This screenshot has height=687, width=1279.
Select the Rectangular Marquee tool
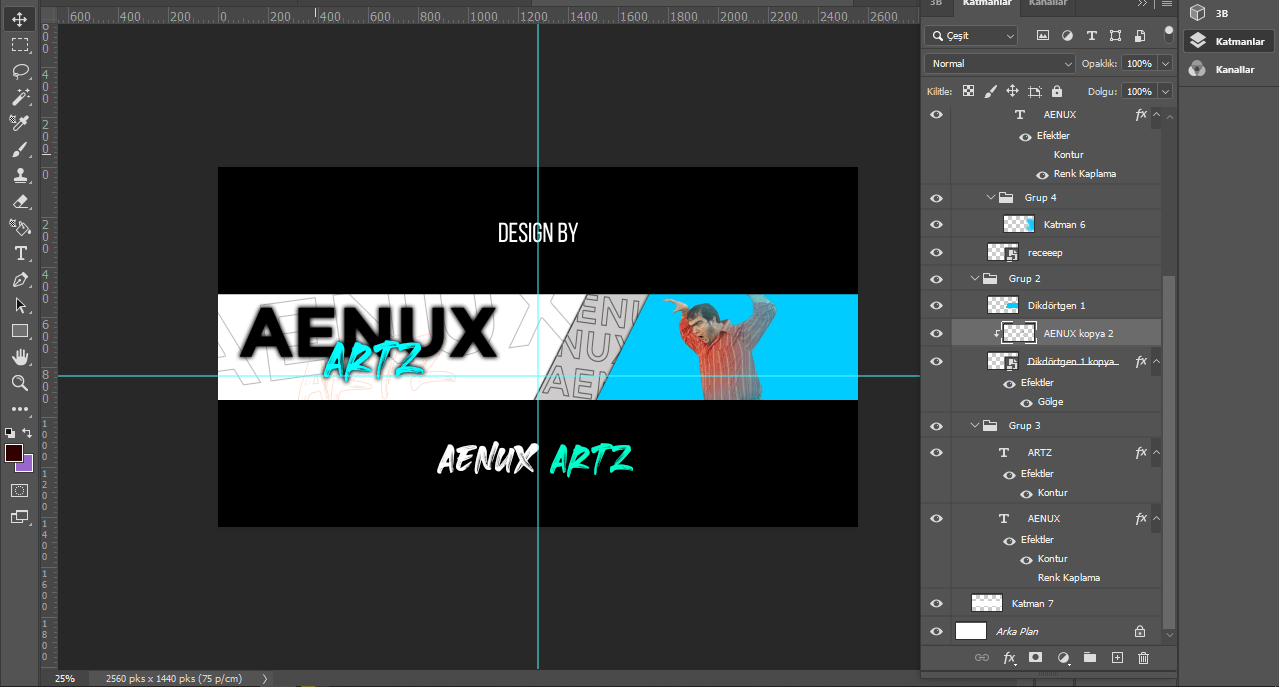pos(20,45)
